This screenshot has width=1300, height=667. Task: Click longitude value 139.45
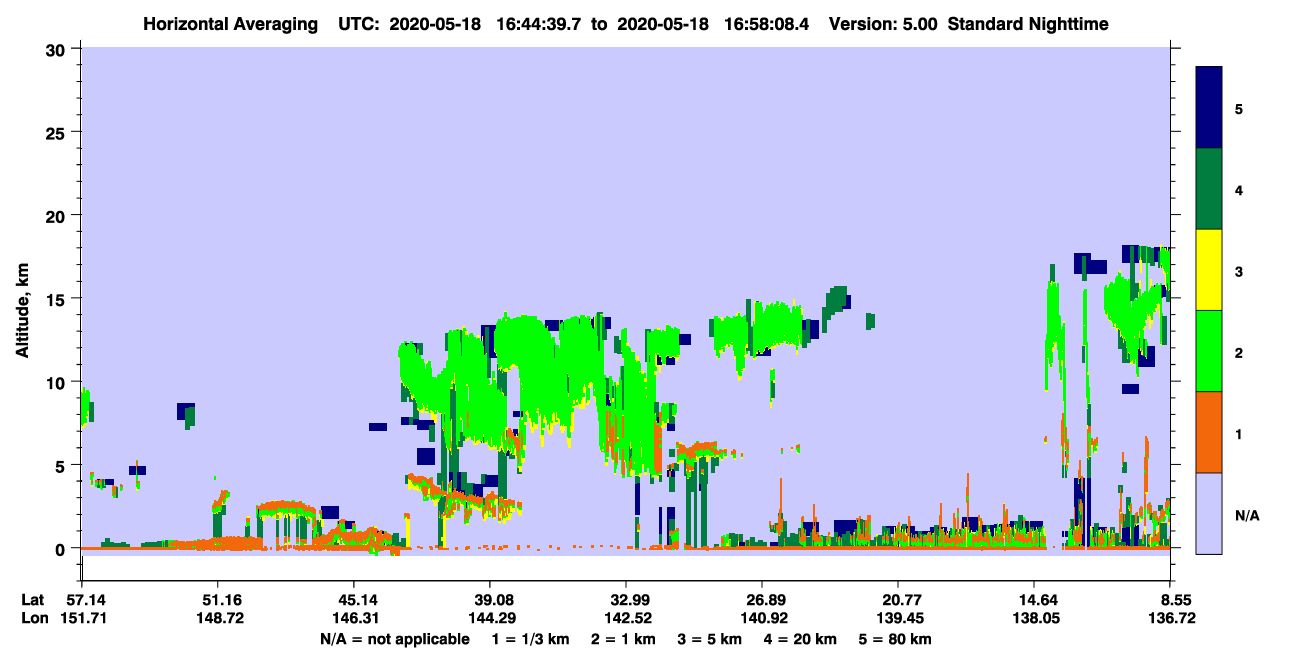pos(898,618)
